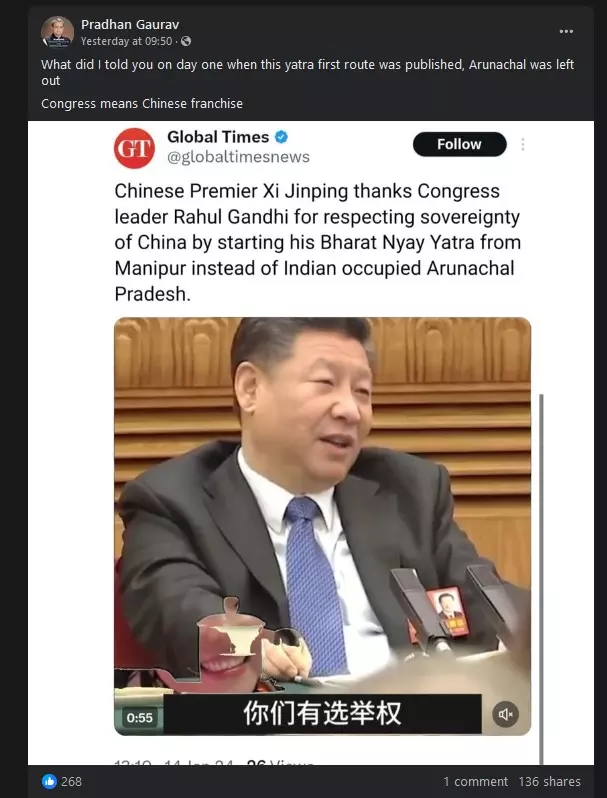
Task: Follow the Global Times account
Action: (x=459, y=144)
